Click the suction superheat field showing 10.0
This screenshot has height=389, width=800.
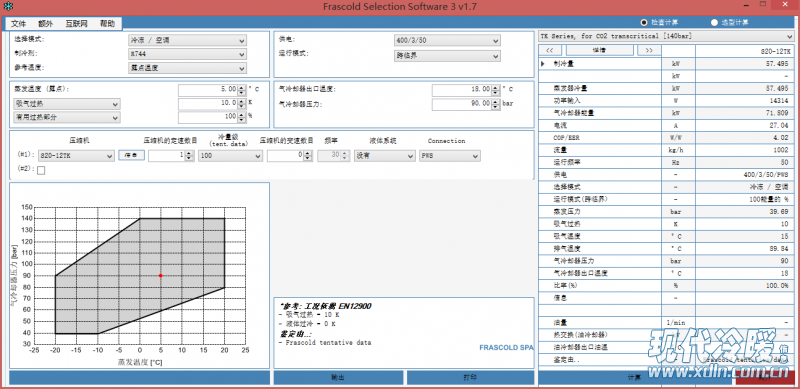208,104
